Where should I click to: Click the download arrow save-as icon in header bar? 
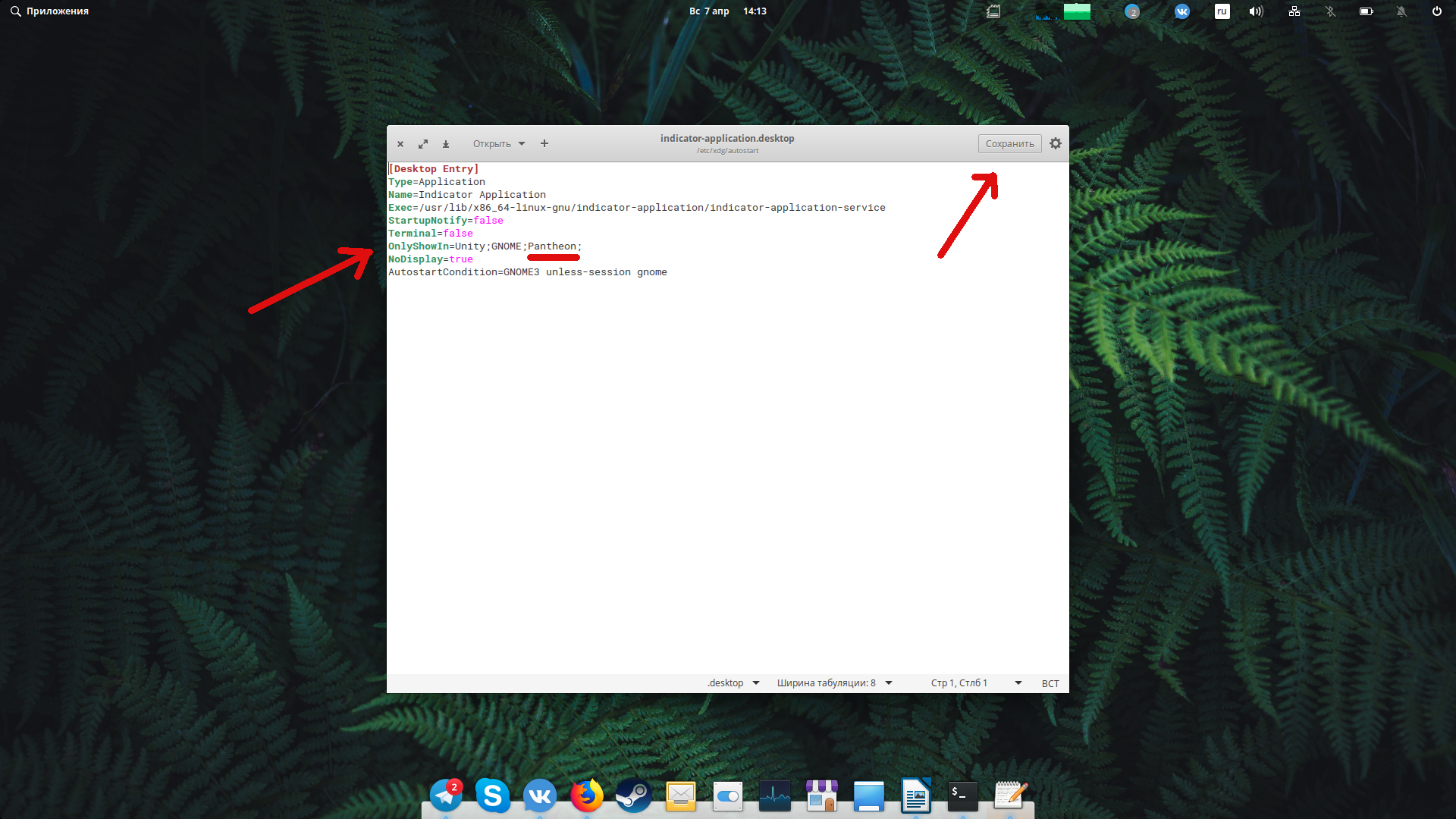[446, 144]
